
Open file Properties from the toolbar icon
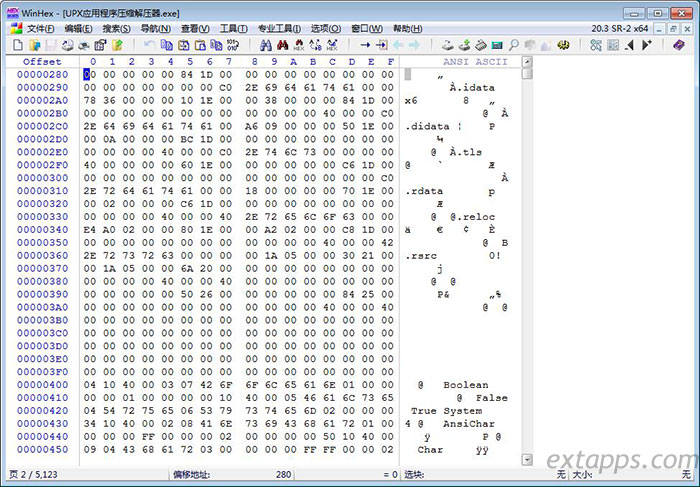coord(100,45)
